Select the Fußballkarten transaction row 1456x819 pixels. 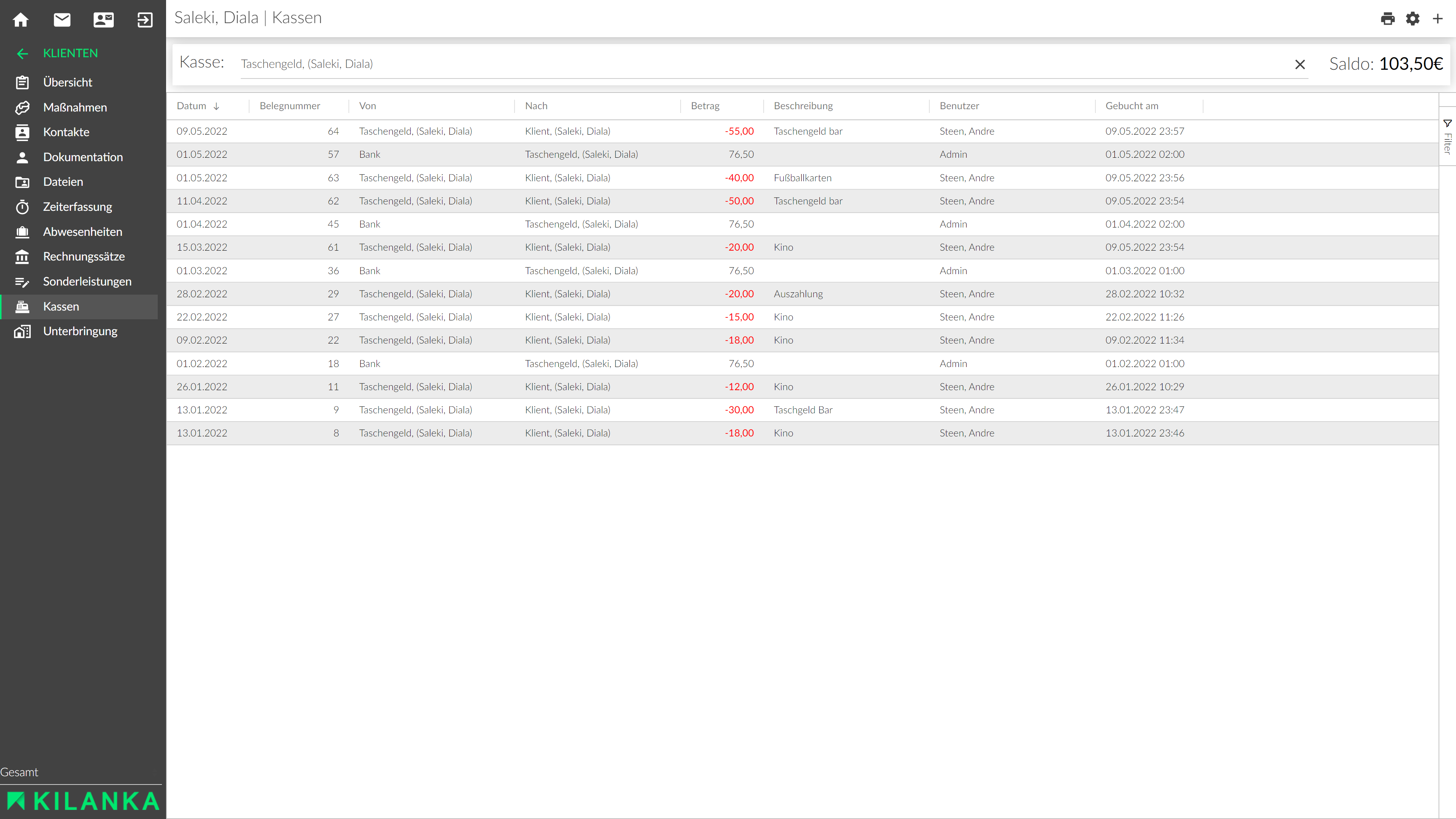[x=802, y=178]
